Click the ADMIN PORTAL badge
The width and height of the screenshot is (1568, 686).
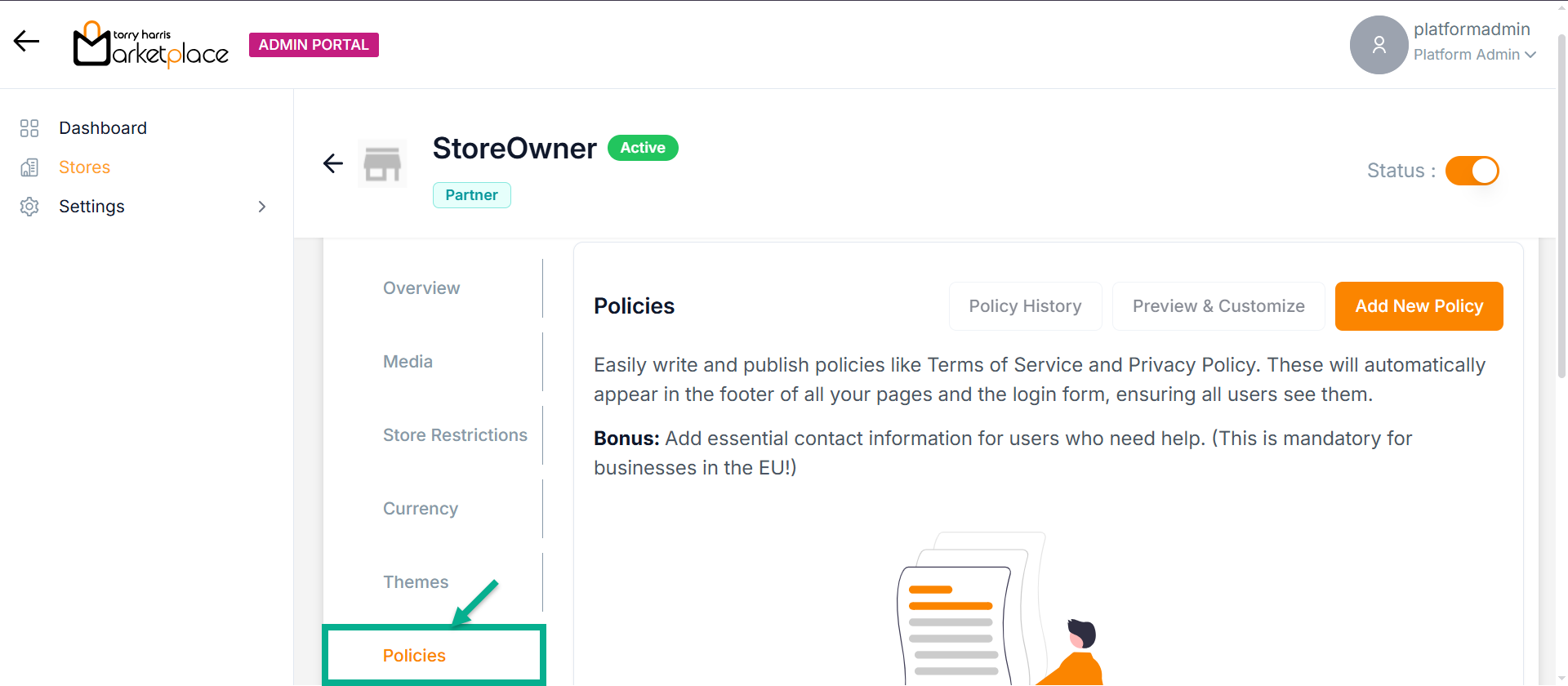tap(314, 45)
